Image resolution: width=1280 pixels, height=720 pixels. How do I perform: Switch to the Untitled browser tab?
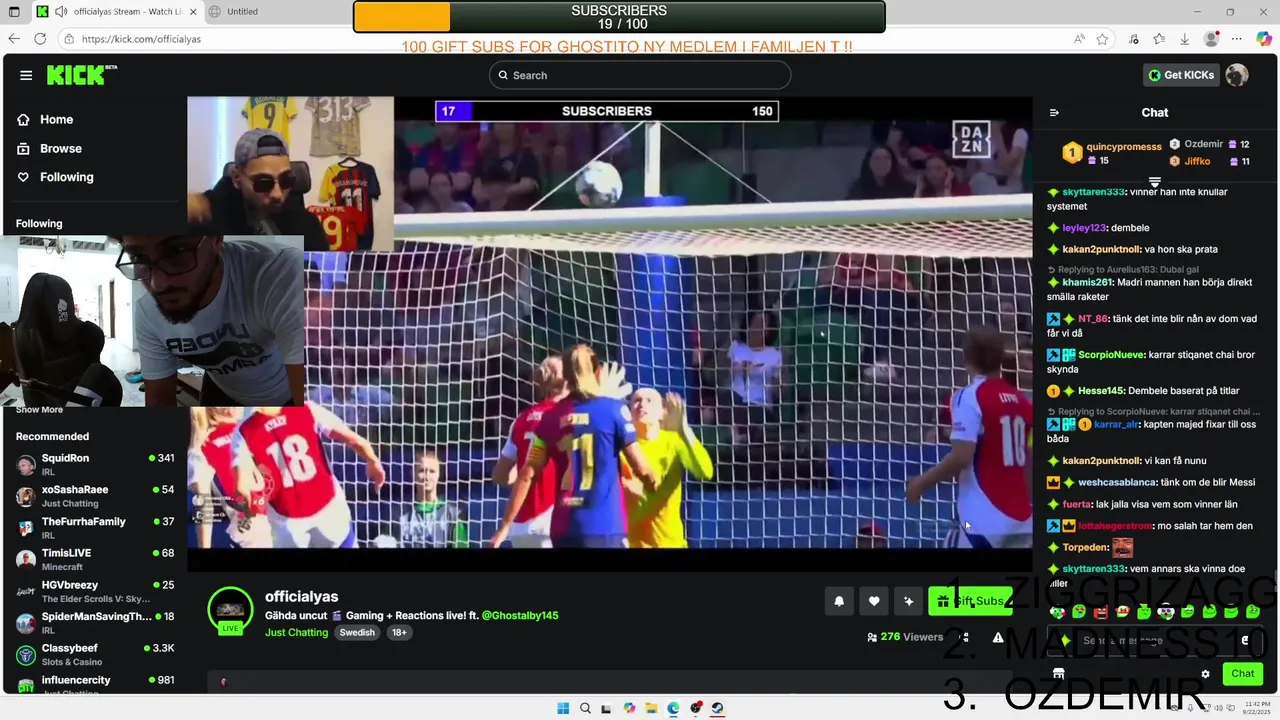(242, 12)
